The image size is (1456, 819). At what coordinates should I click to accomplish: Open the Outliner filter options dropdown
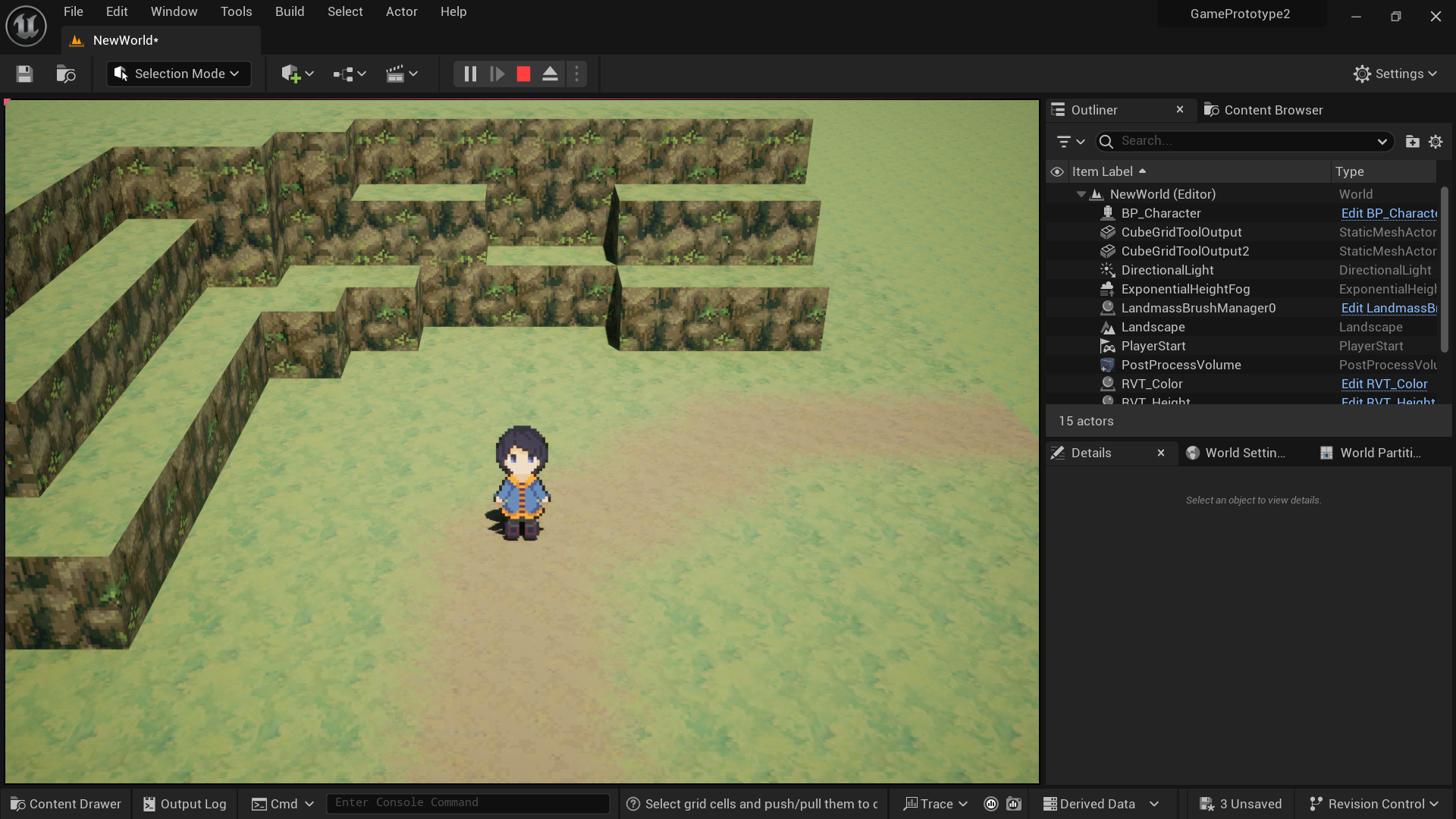[x=1071, y=142]
